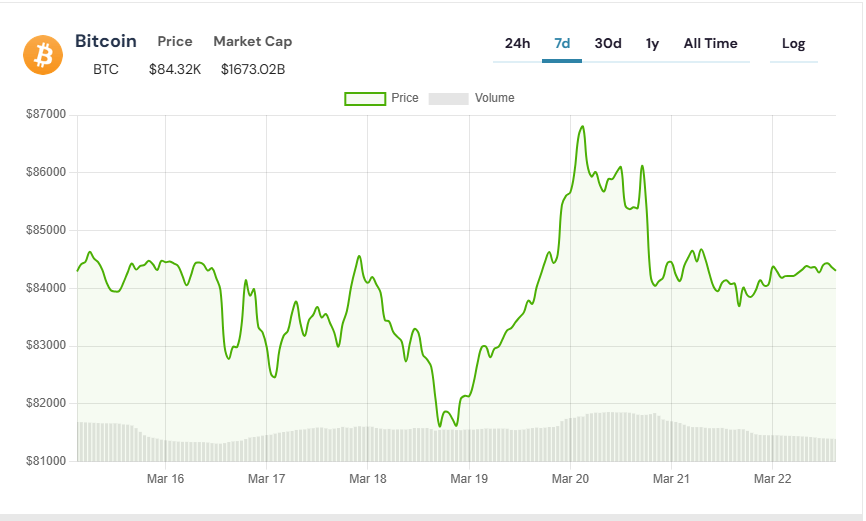Click the Mar 20 date label
This screenshot has height=521, width=866.
tap(570, 479)
